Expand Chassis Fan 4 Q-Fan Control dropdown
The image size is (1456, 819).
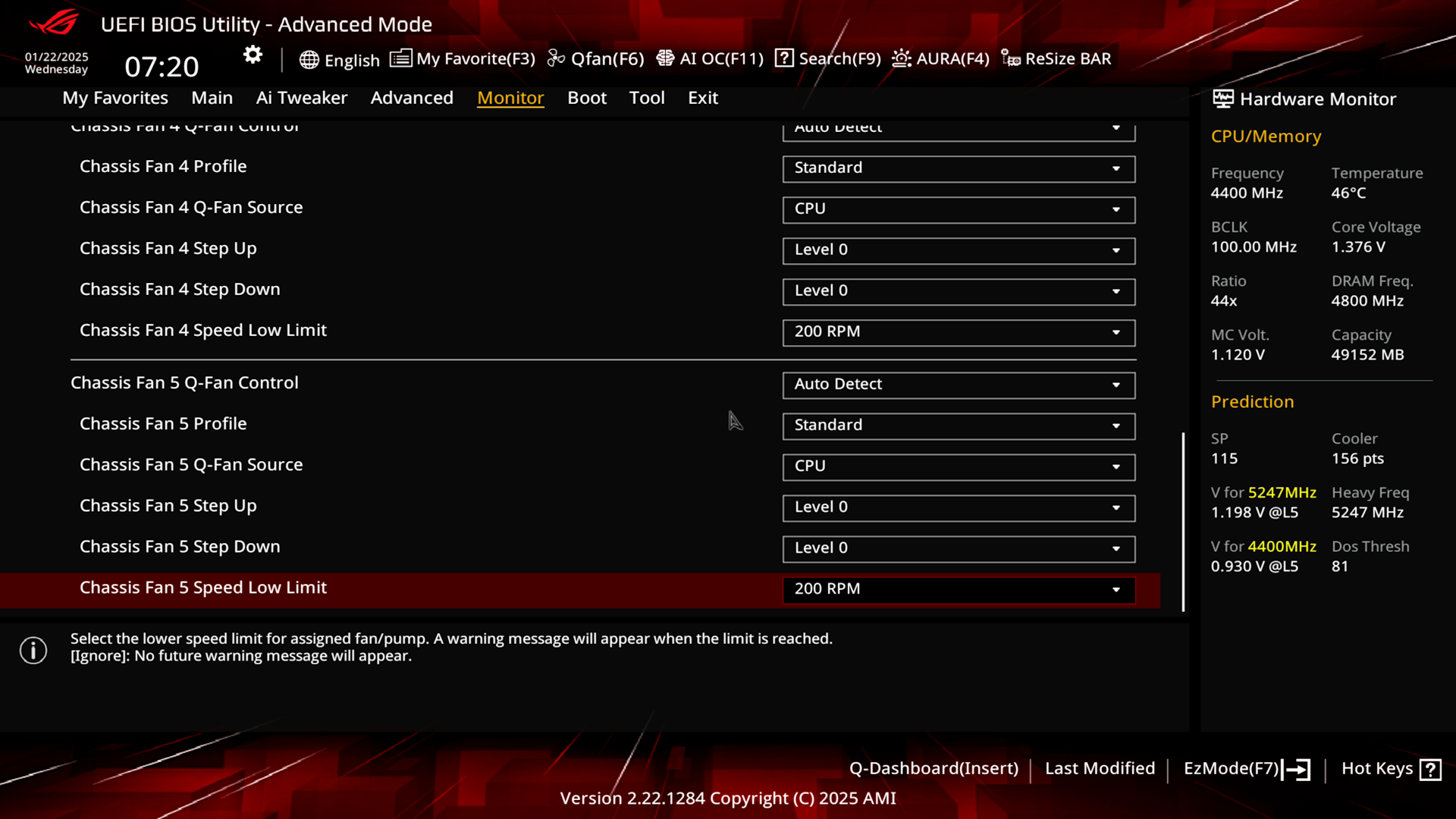[1116, 127]
